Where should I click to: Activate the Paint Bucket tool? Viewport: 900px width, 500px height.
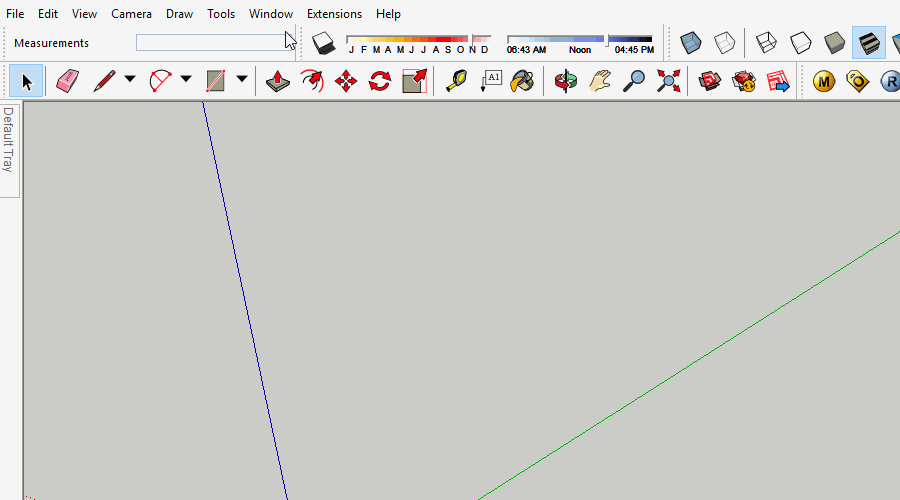522,81
